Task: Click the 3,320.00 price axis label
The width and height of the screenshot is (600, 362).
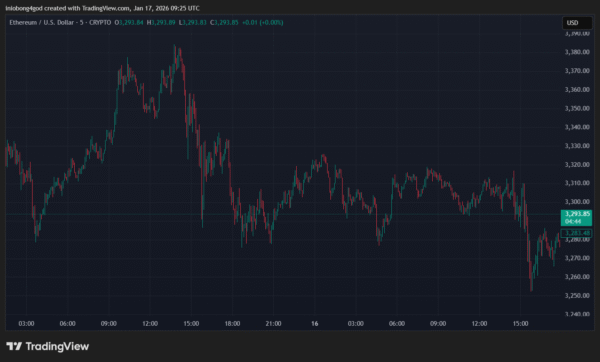Action: pyautogui.click(x=577, y=165)
